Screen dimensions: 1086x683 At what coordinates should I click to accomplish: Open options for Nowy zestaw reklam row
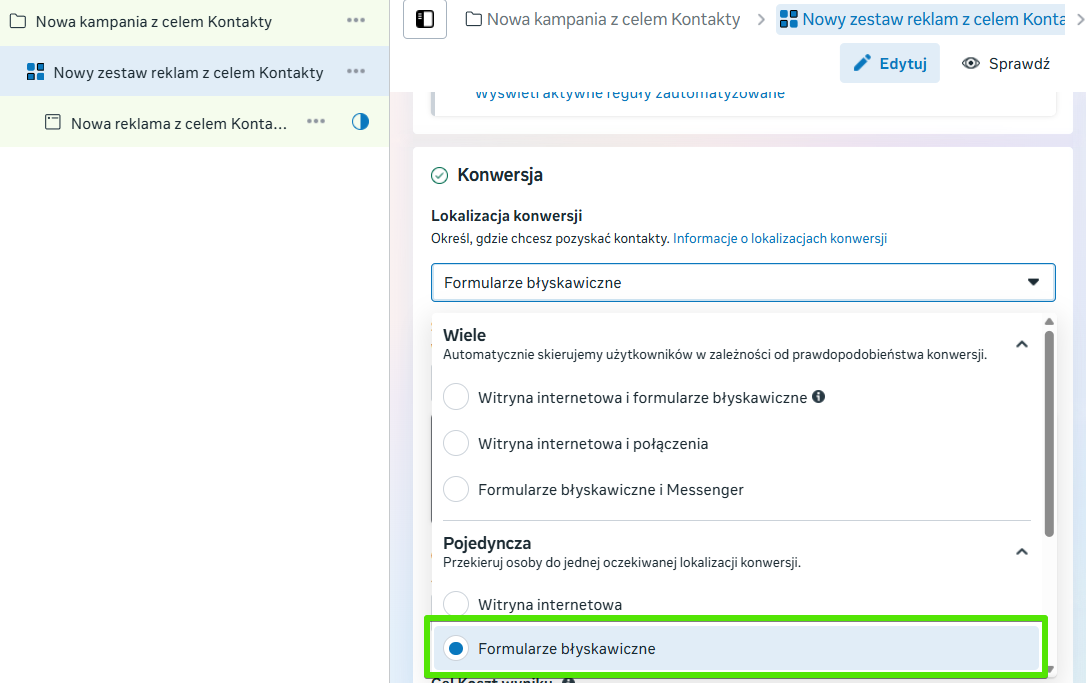(356, 72)
